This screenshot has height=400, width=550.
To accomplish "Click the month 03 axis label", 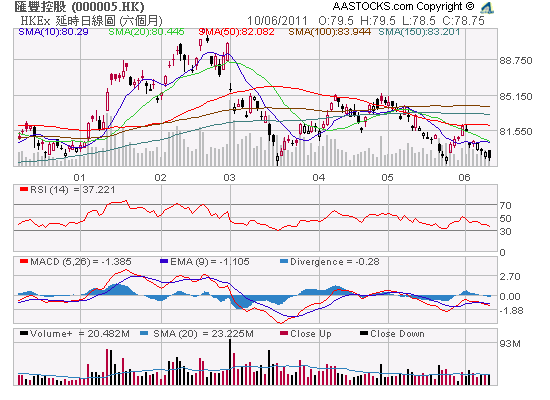I will pos(229,177).
